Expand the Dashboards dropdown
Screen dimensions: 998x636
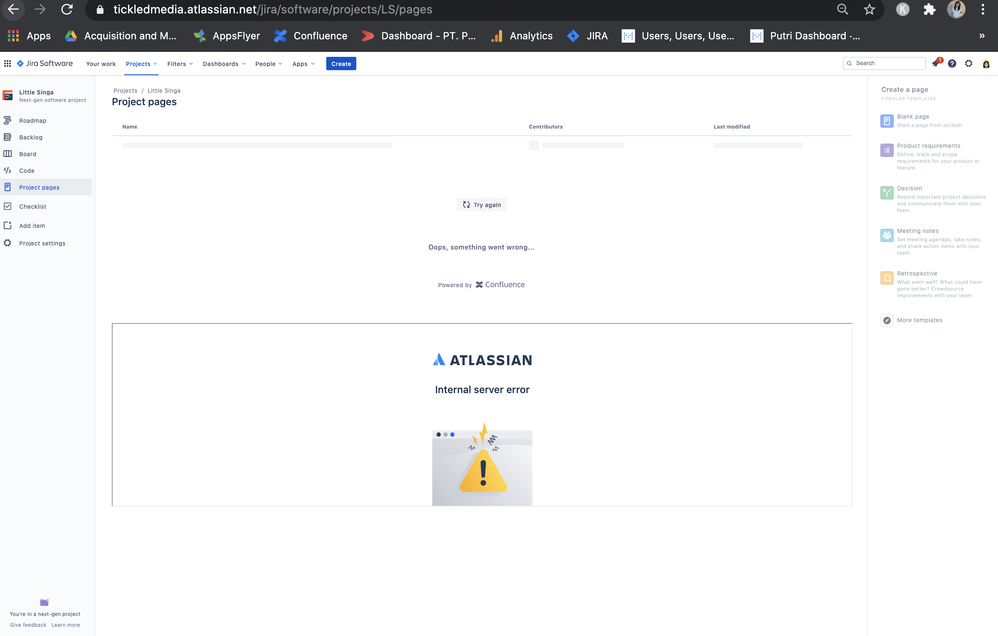(x=224, y=64)
